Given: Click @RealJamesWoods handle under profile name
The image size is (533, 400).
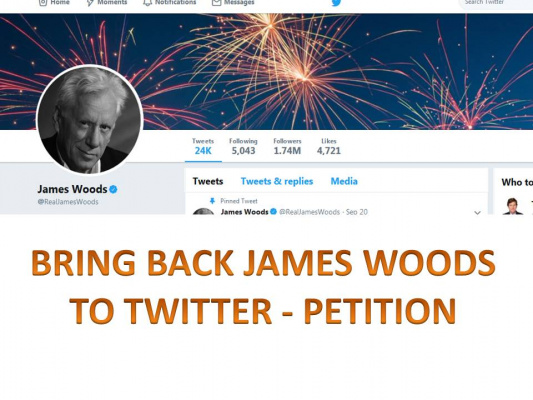Looking at the screenshot, I should [x=68, y=202].
